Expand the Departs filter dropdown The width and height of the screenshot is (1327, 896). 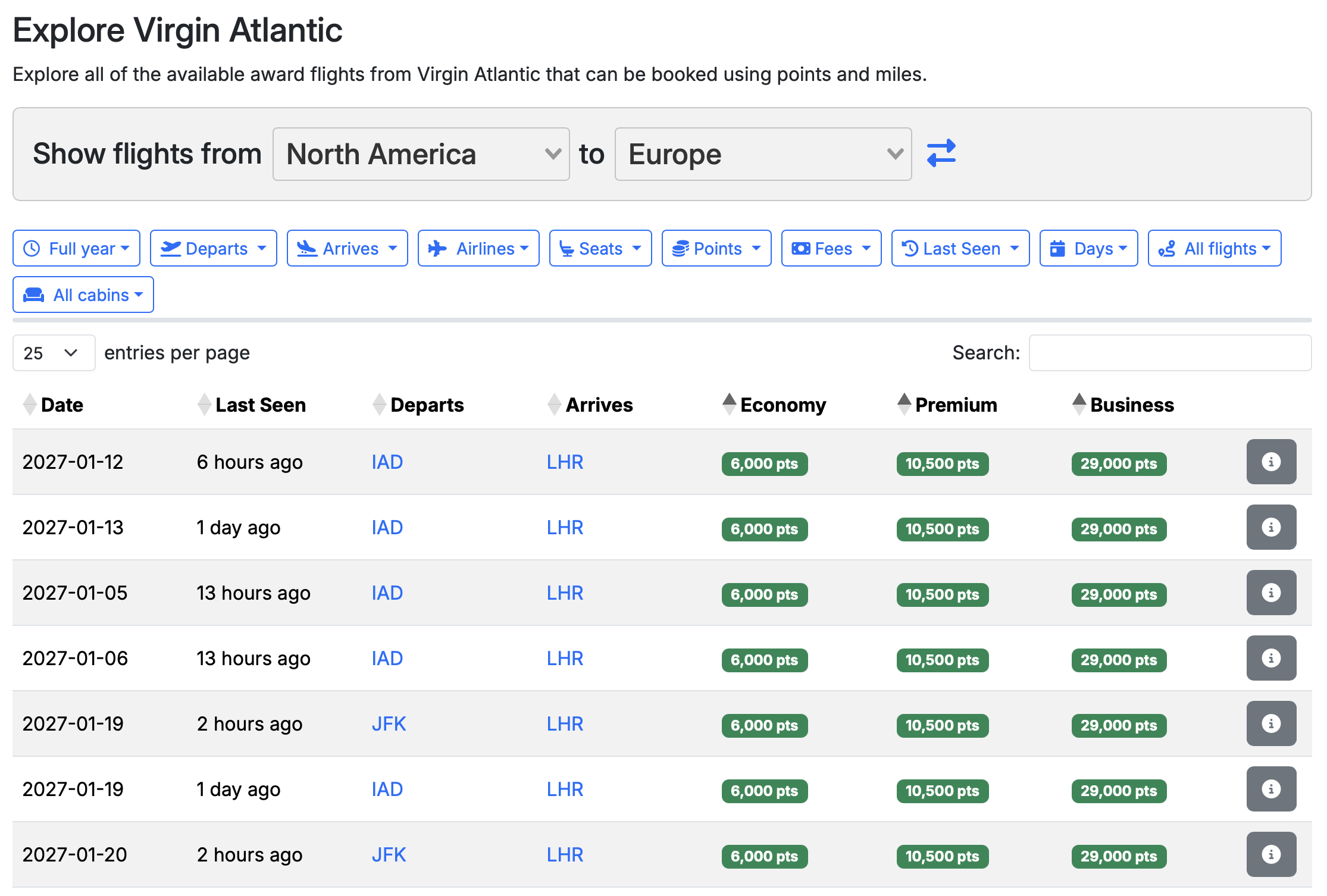coord(214,248)
